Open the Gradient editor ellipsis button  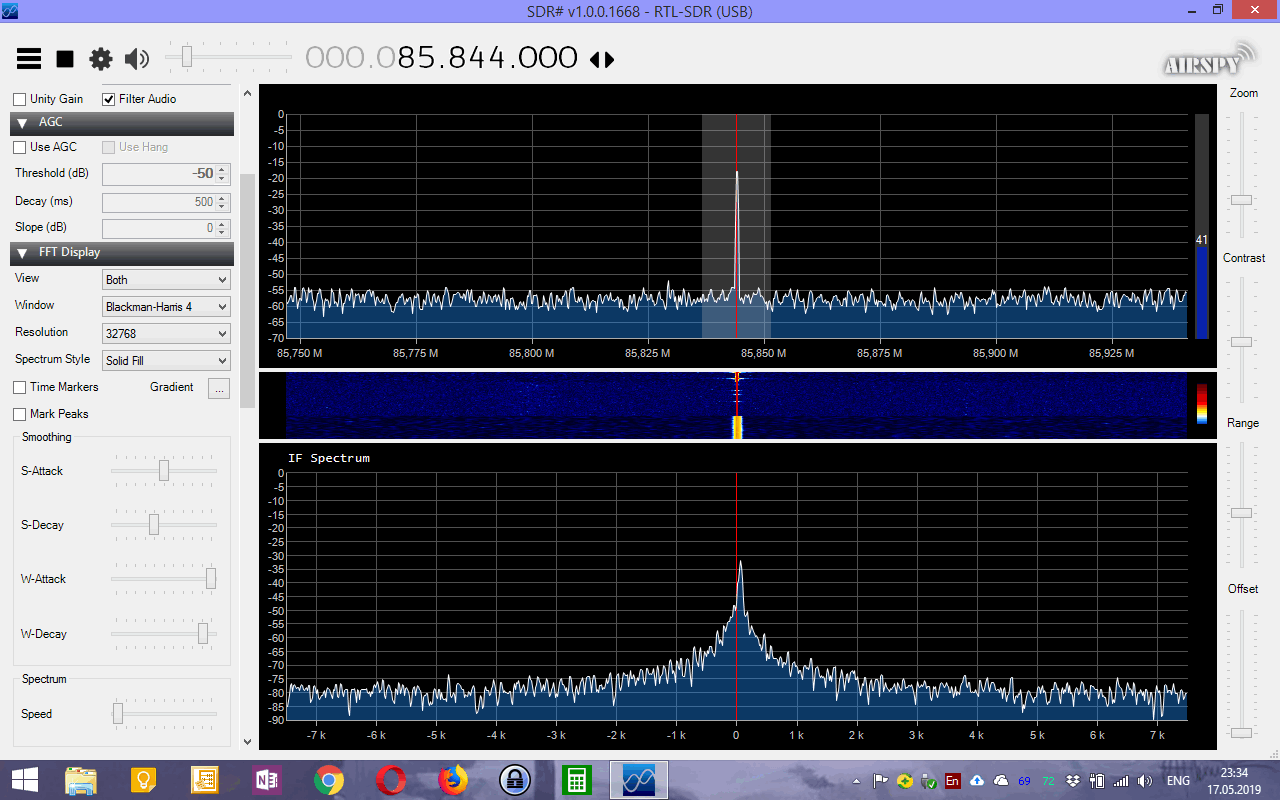tap(219, 388)
